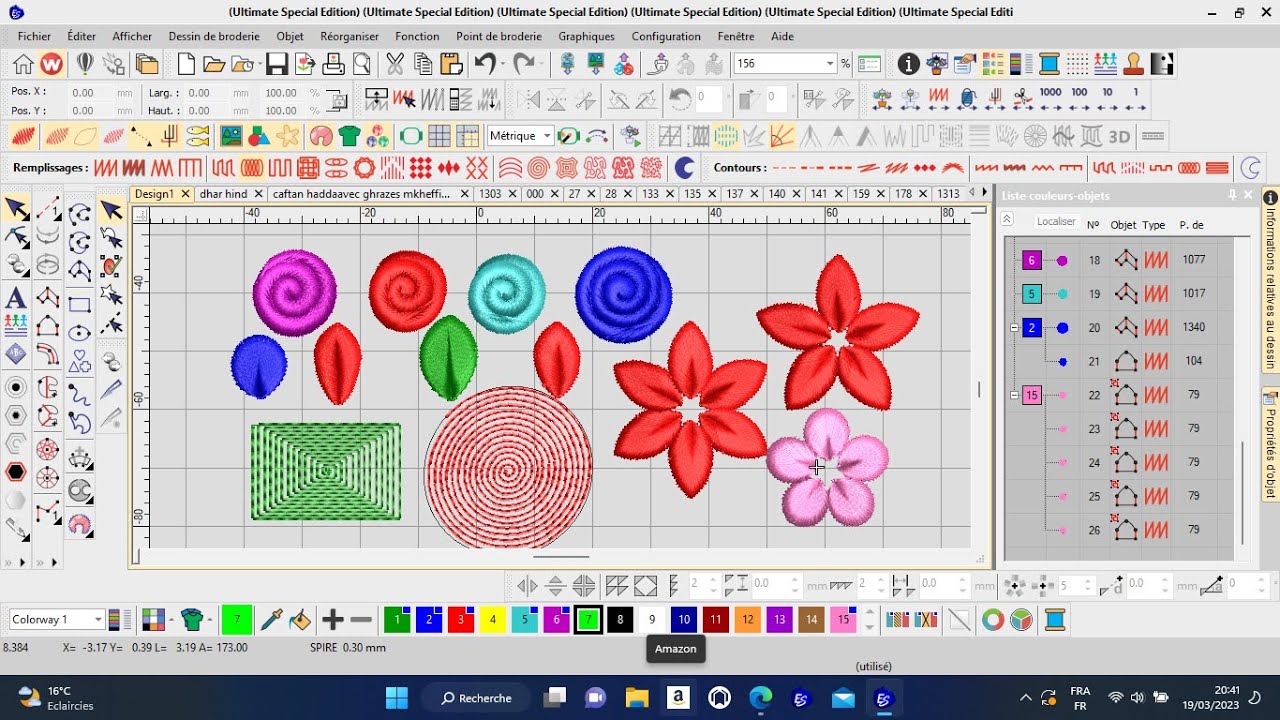This screenshot has width=1280, height=720.
Task: Pick the Rectangle shape tool
Action: coord(79,305)
